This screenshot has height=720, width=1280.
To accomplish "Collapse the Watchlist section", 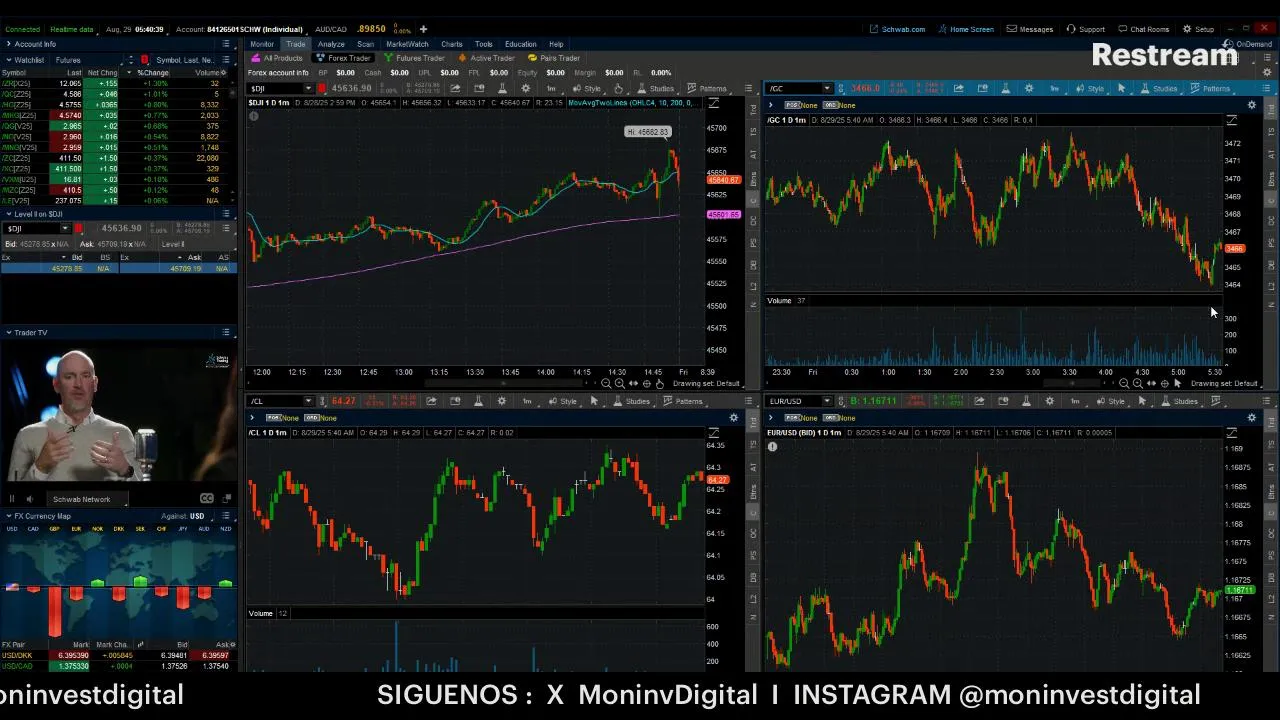I will [8, 60].
